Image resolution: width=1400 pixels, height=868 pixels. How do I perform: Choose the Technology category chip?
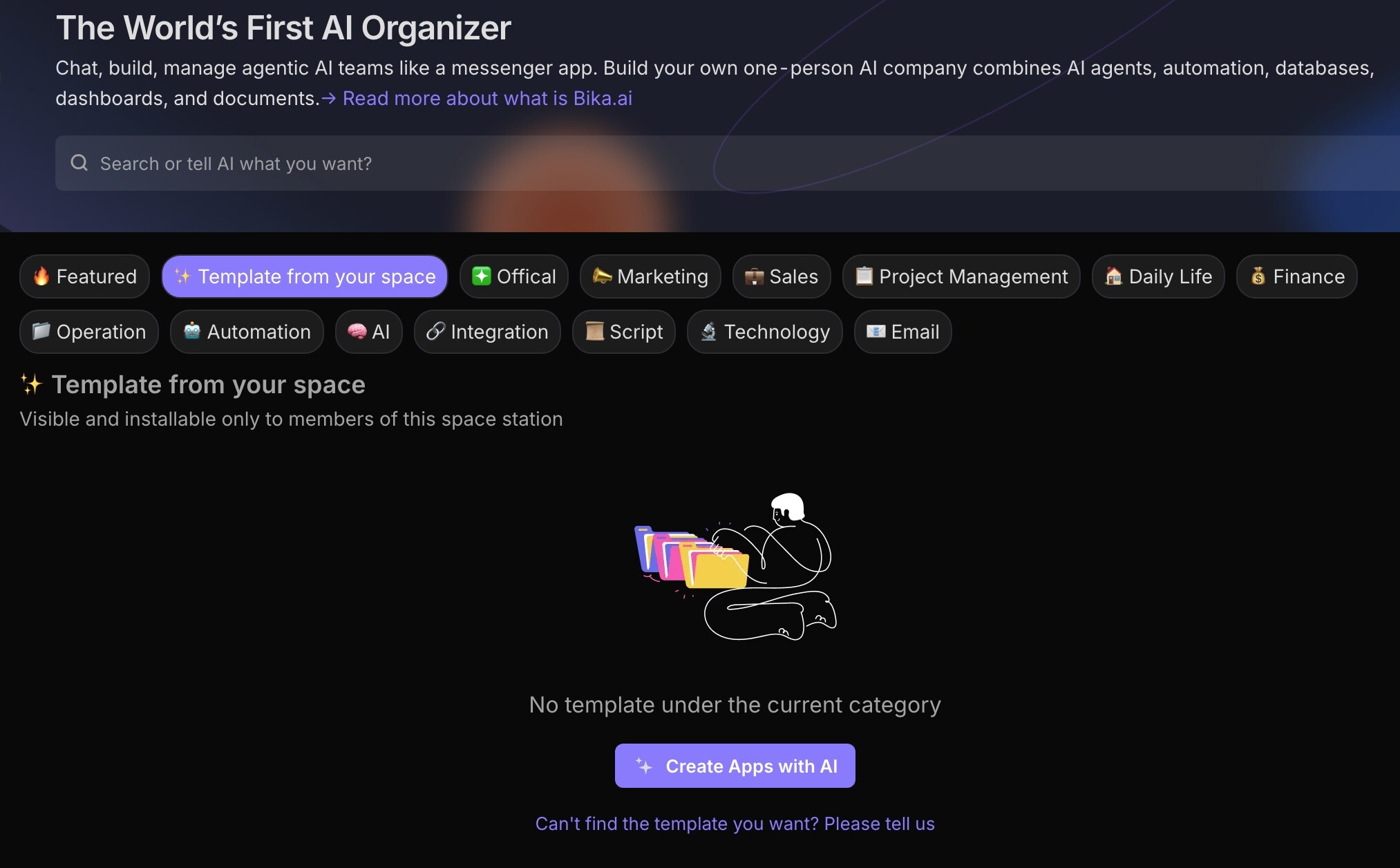(765, 332)
